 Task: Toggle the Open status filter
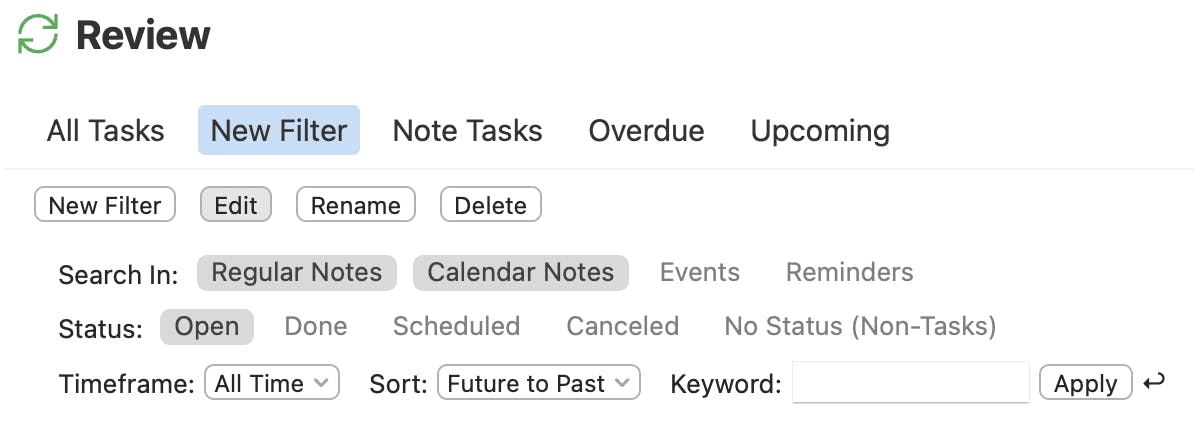click(207, 327)
